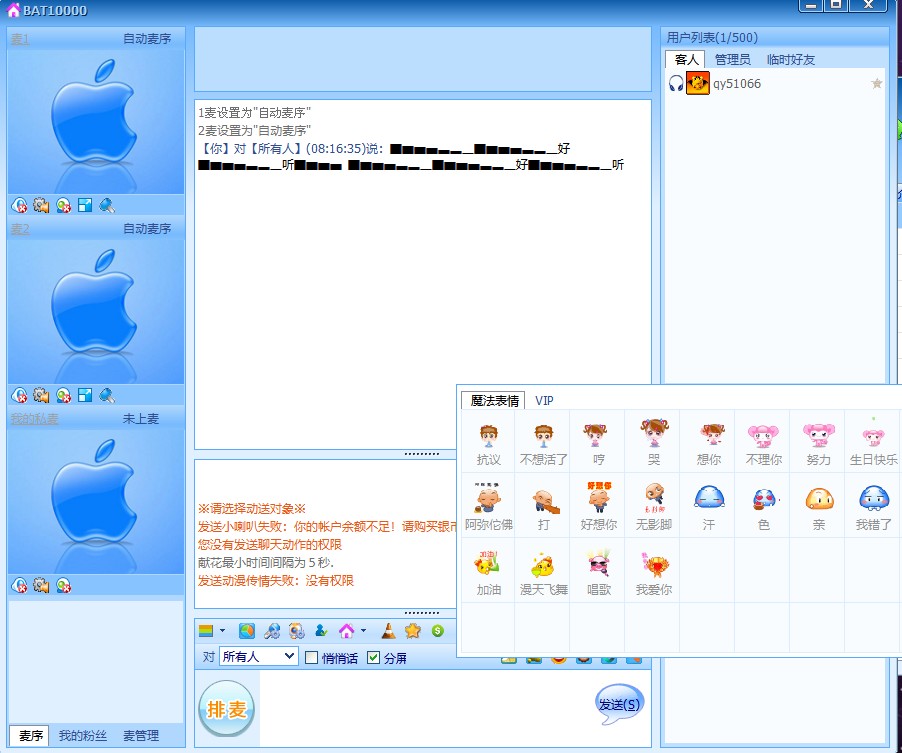
Task: Click the magnifier icon under 麦1 video
Action: [107, 205]
